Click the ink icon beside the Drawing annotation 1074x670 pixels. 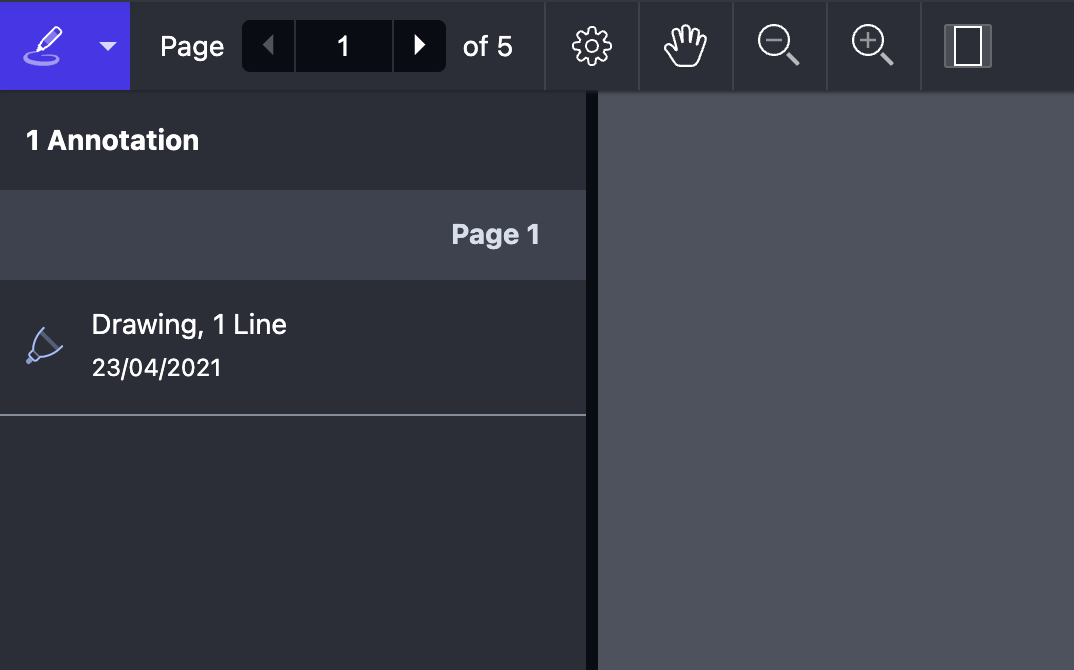click(x=44, y=346)
